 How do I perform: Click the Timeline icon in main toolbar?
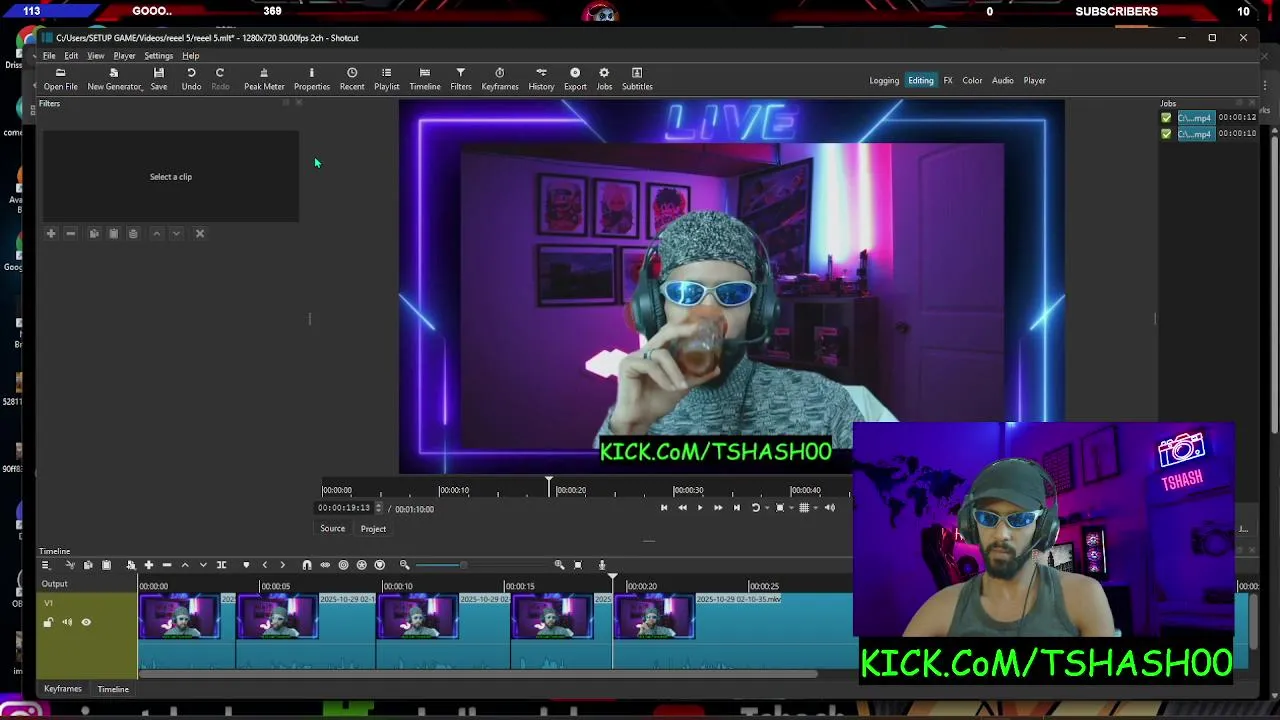[424, 78]
